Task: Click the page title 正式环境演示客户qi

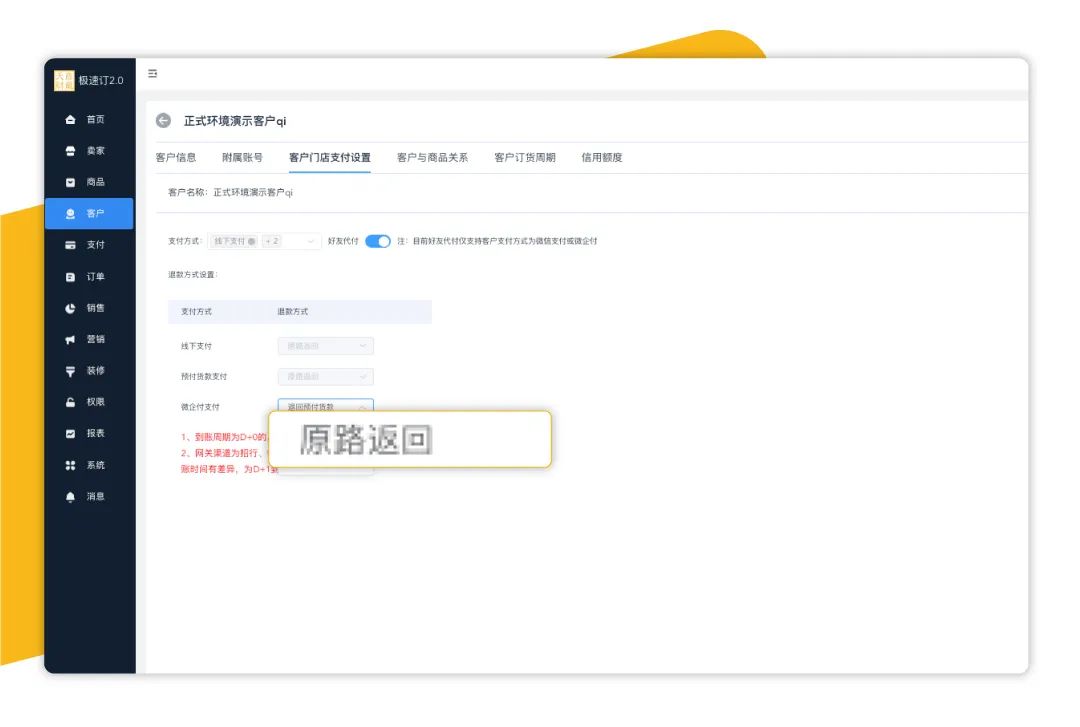Action: click(235, 121)
